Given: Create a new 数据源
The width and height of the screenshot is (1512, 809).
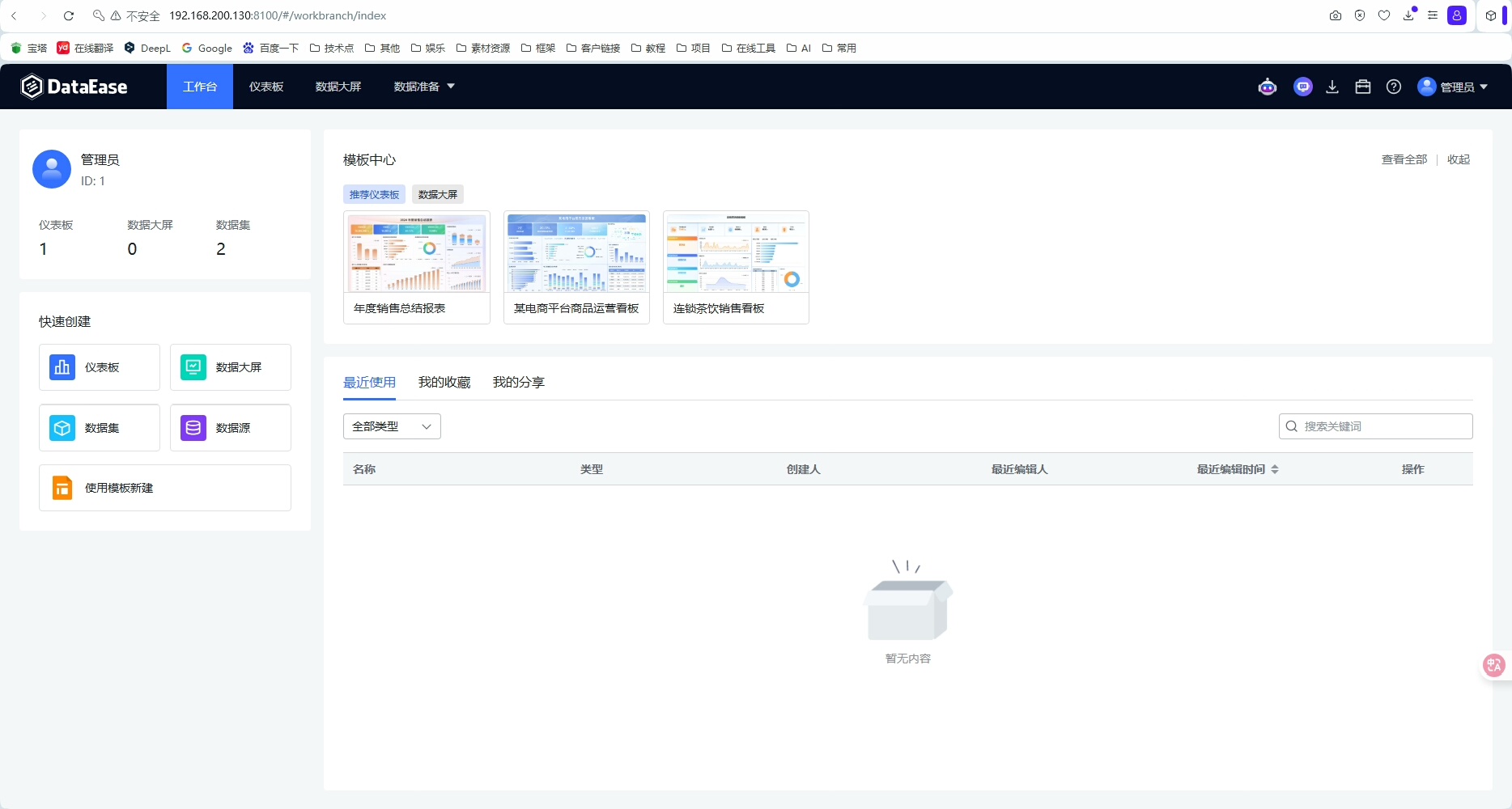Looking at the screenshot, I should tap(231, 428).
